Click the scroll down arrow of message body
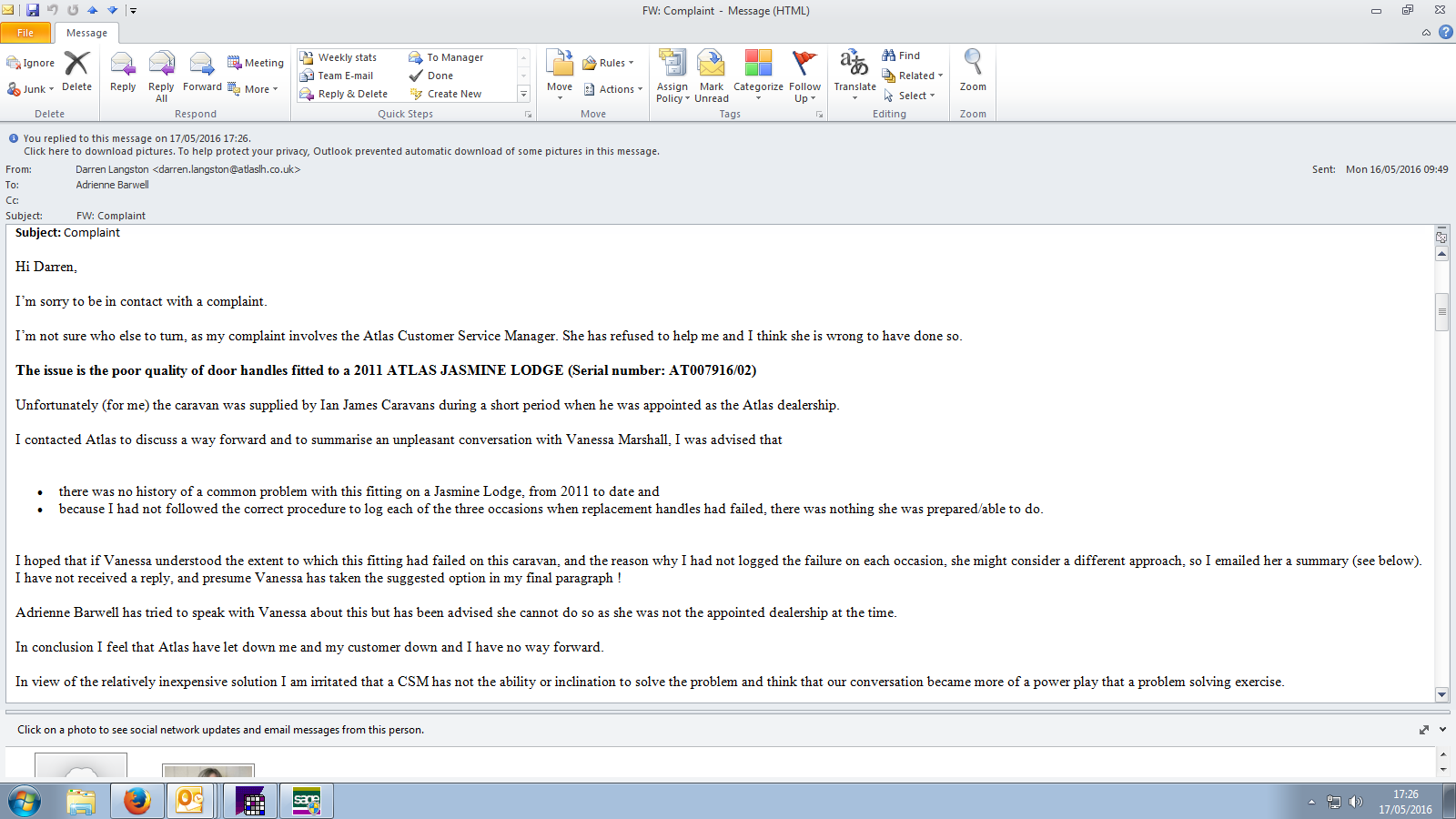Screen dimensions: 1456x819 [x=1441, y=694]
